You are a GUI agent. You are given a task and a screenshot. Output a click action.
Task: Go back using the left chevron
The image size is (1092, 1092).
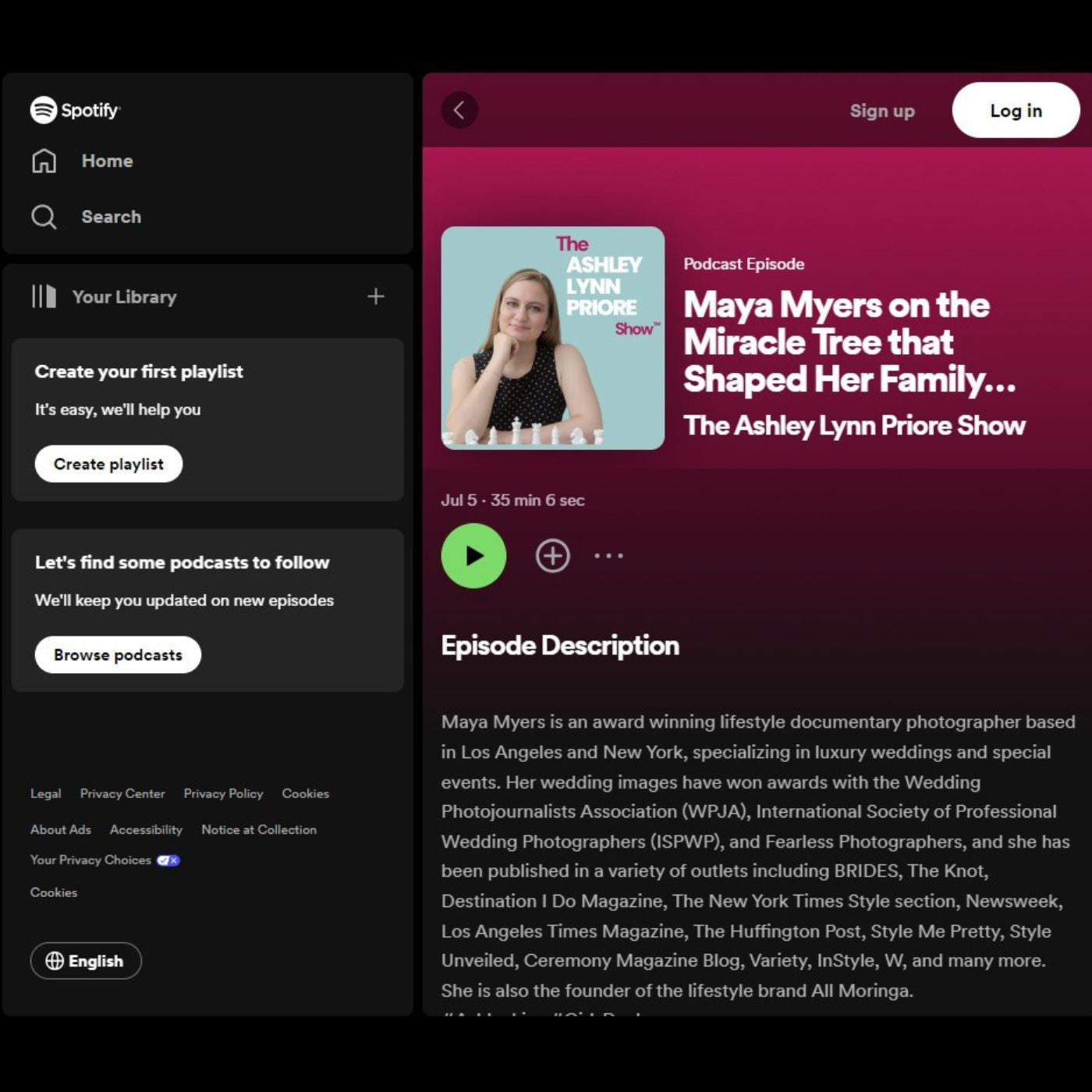click(459, 110)
